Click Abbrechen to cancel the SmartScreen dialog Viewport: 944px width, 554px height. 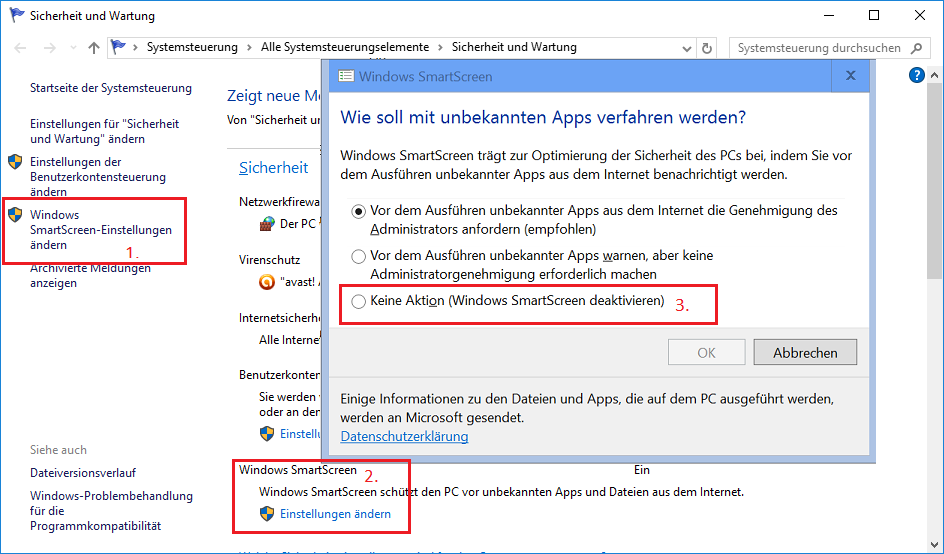(805, 352)
